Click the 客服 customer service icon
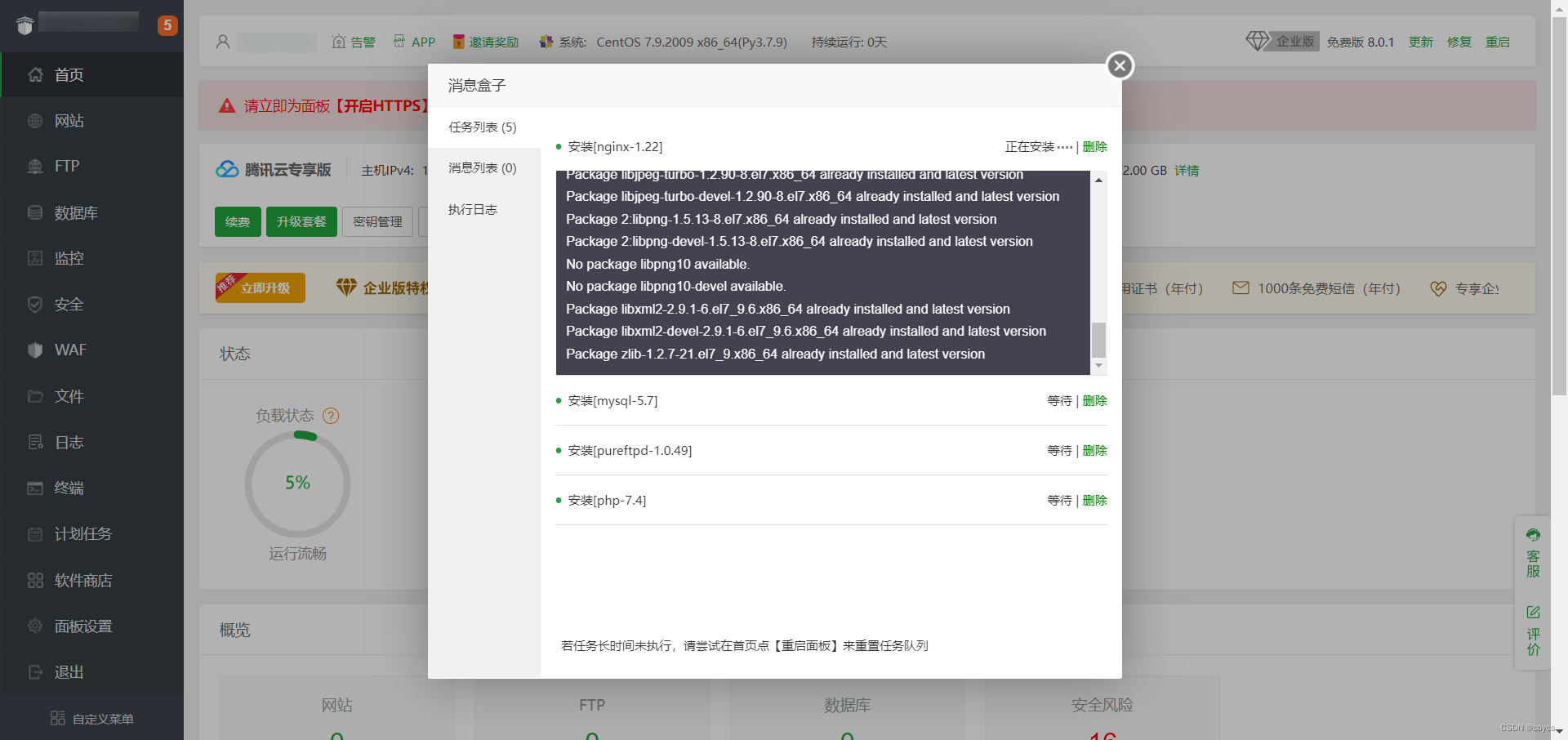 tap(1534, 536)
